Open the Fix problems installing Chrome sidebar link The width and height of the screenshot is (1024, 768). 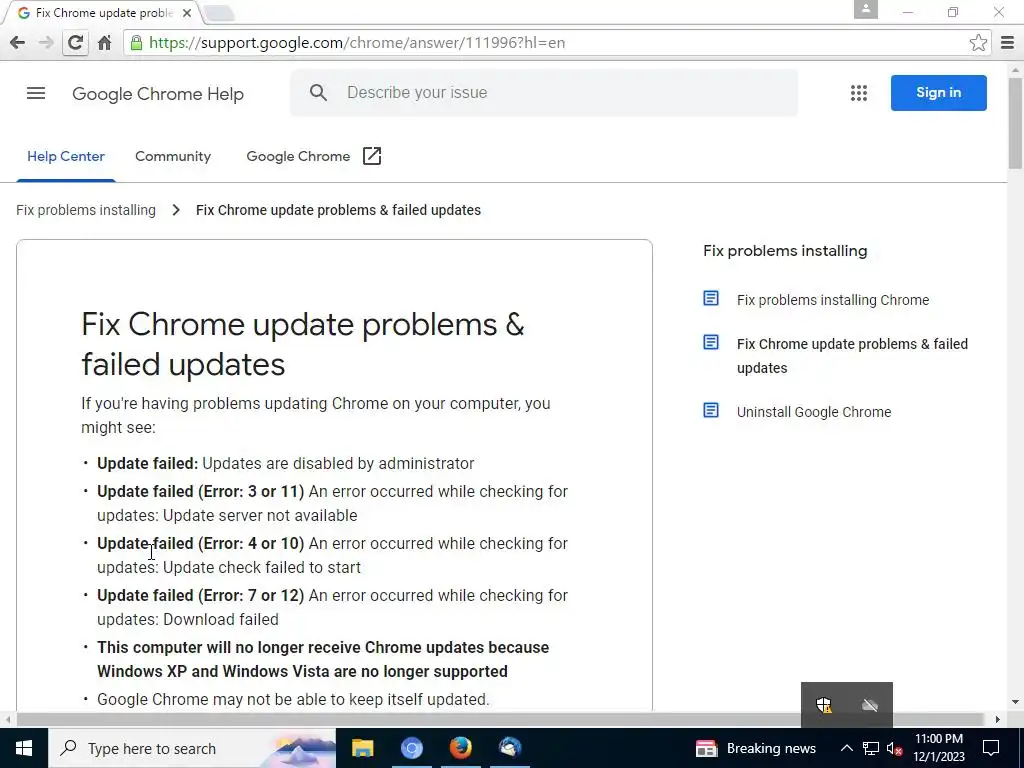click(833, 300)
